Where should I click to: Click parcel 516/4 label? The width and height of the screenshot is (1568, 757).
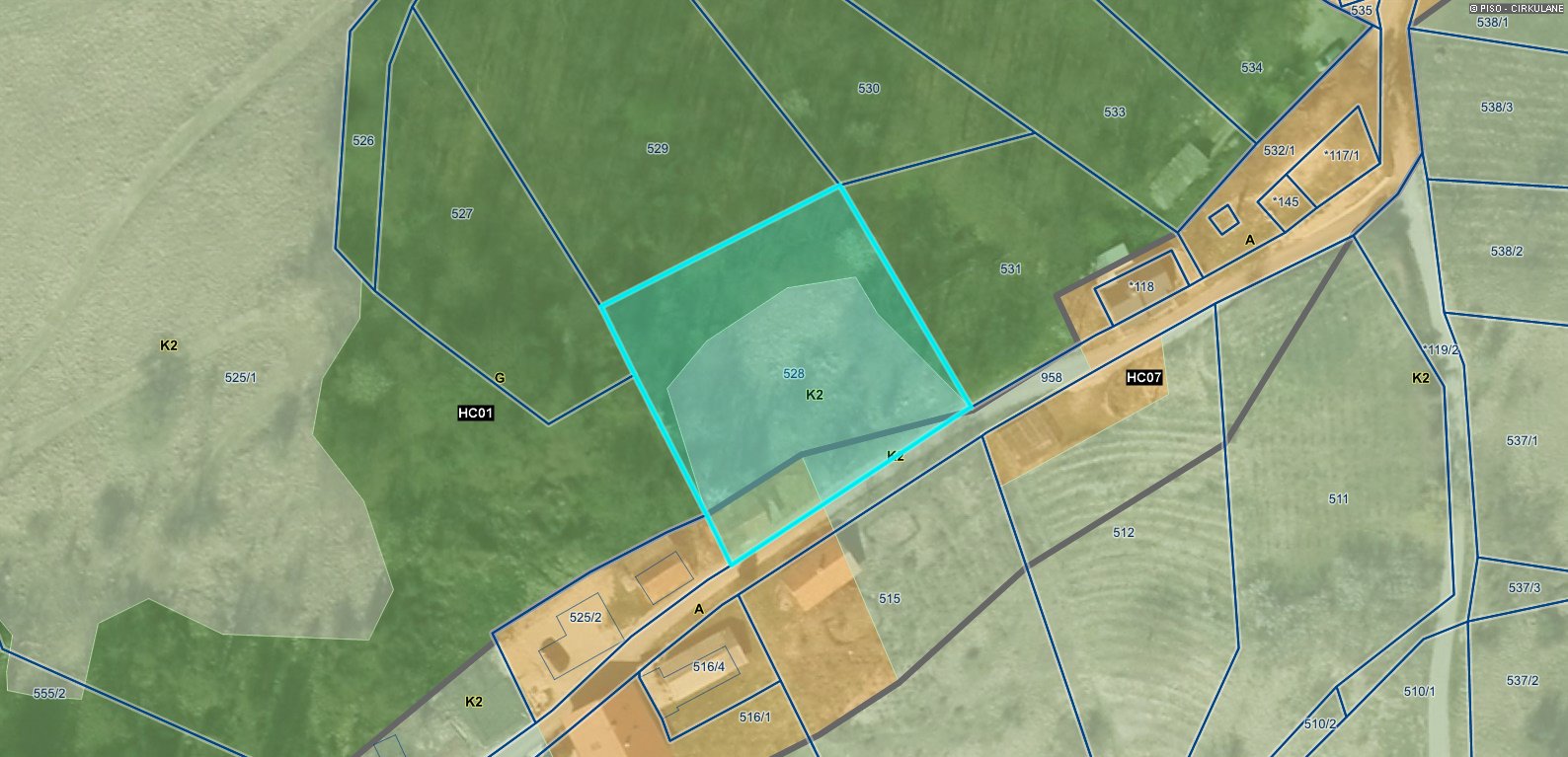pos(709,667)
